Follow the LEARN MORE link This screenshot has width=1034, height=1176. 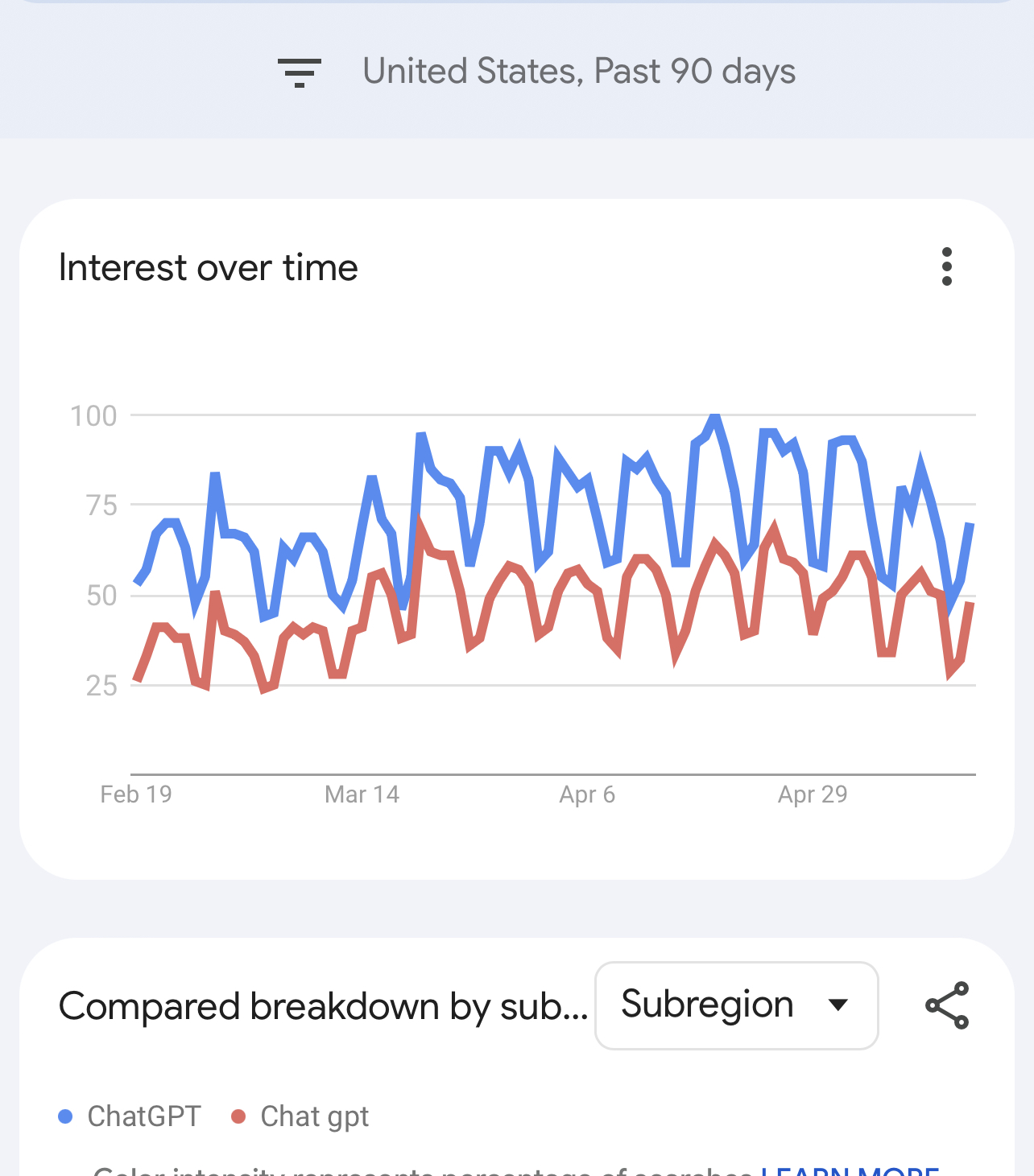850,1170
